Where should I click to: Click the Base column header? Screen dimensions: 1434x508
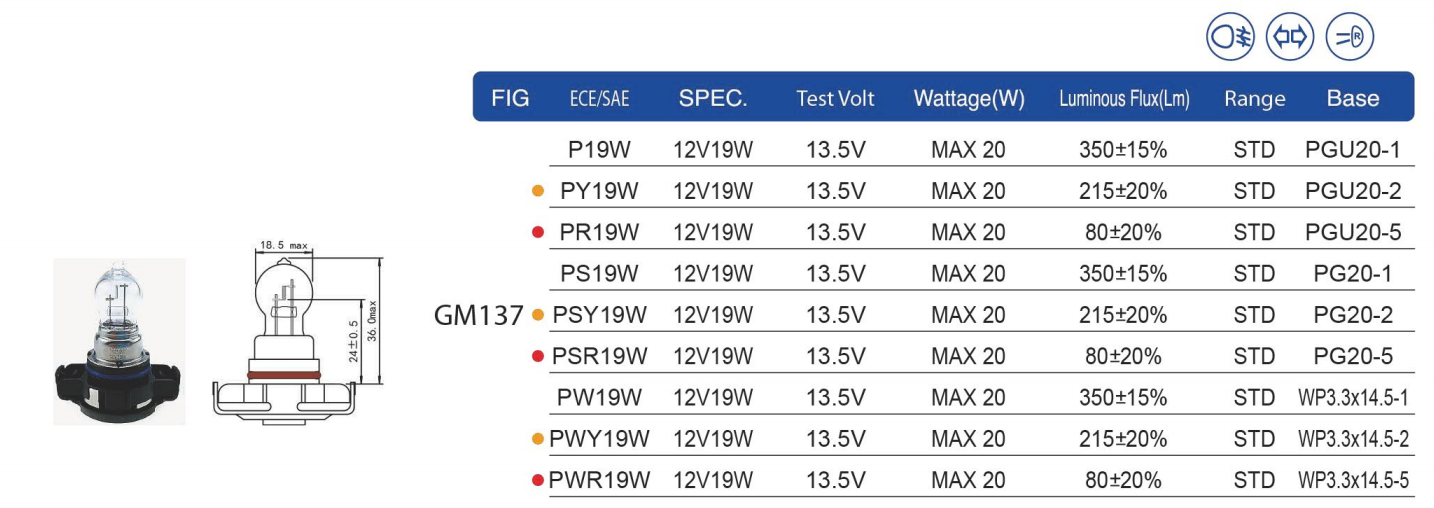pyautogui.click(x=1353, y=99)
